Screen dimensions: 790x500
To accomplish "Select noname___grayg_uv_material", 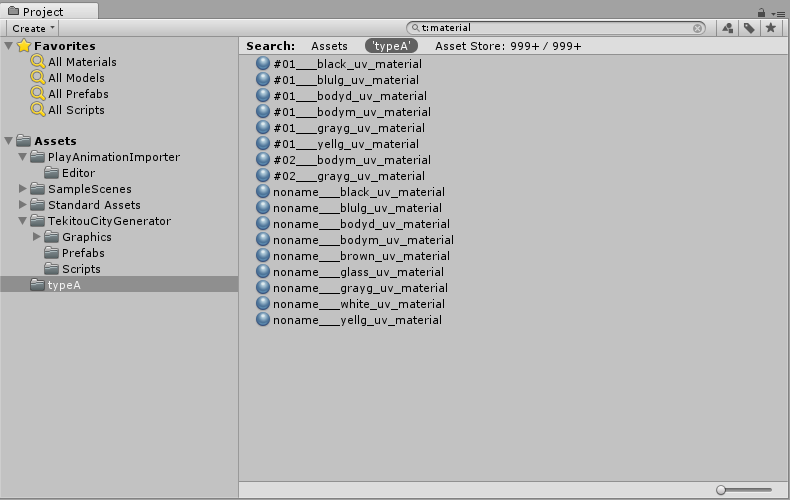I will (x=360, y=288).
